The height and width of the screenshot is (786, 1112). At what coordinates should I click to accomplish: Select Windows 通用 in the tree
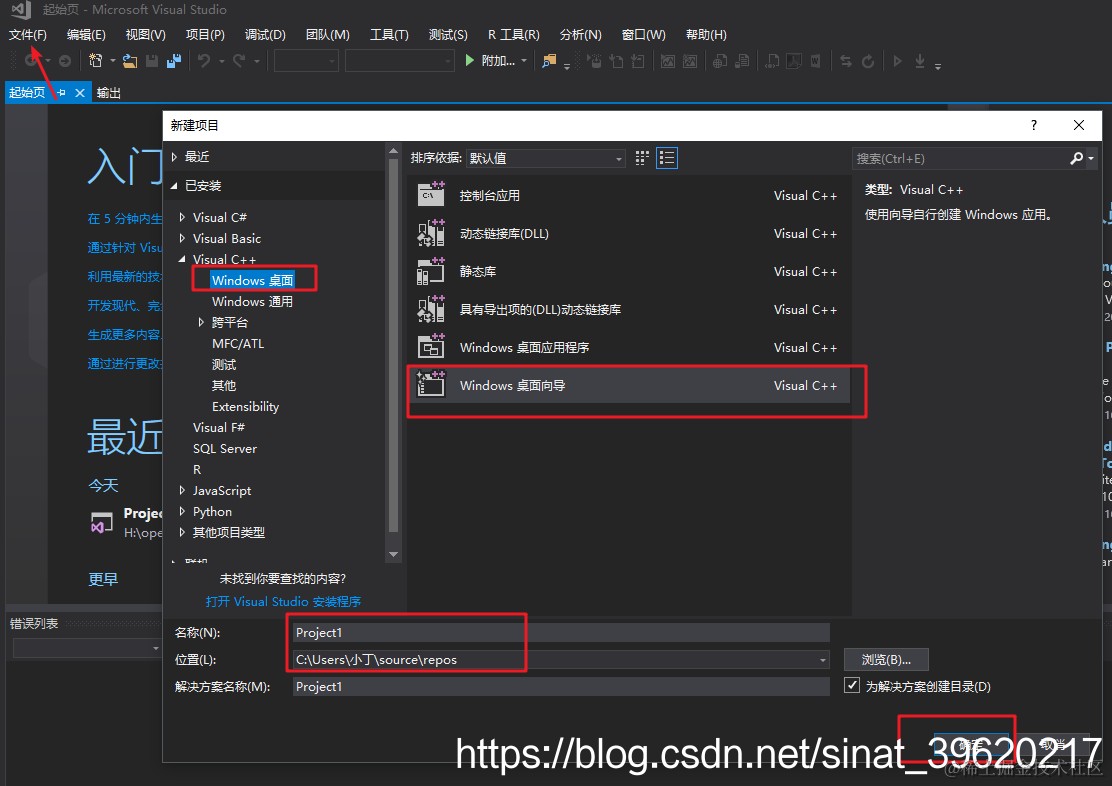(x=252, y=301)
